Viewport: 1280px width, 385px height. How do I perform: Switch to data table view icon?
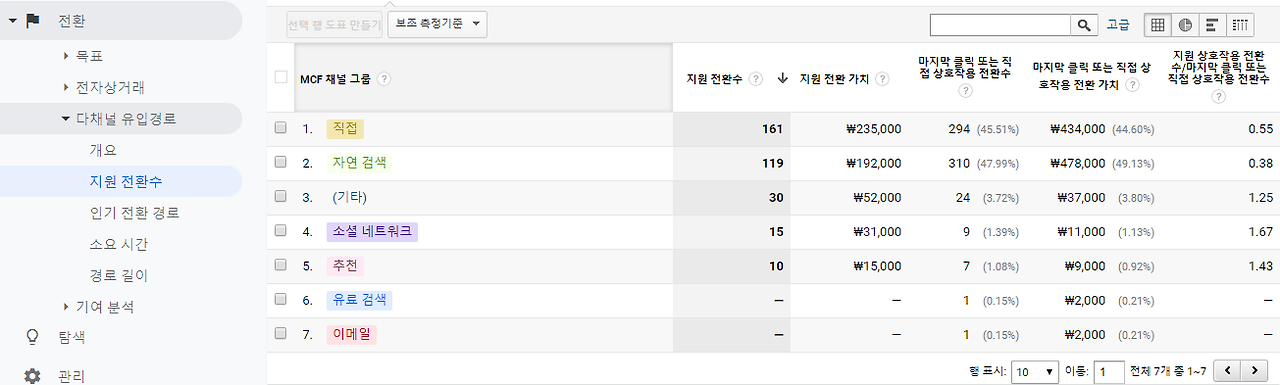[x=1157, y=24]
